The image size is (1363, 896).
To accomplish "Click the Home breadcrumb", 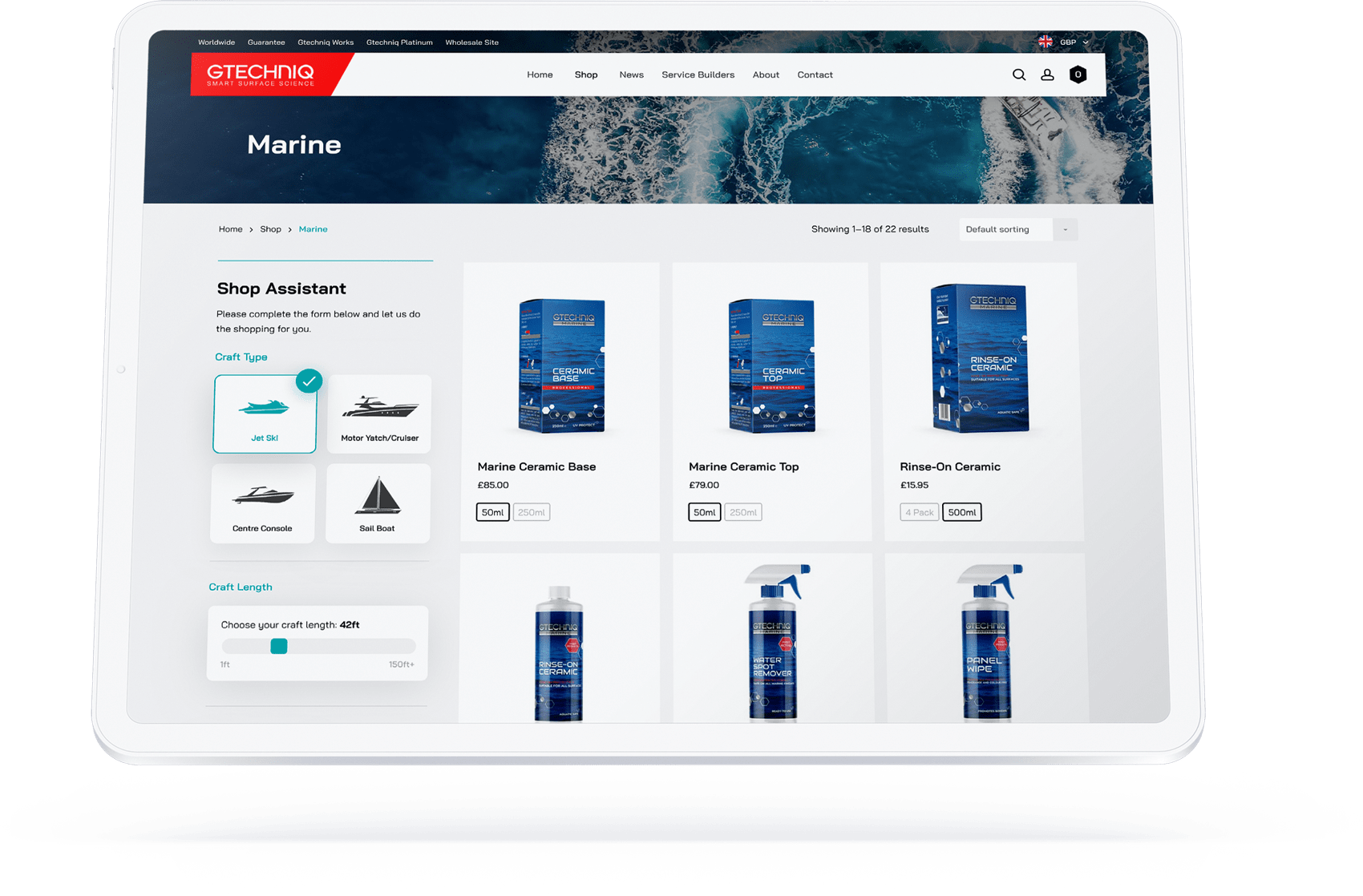I will pos(230,229).
